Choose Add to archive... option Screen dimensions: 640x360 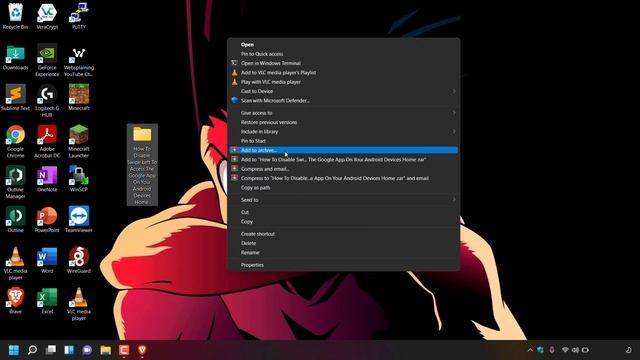tap(344, 150)
